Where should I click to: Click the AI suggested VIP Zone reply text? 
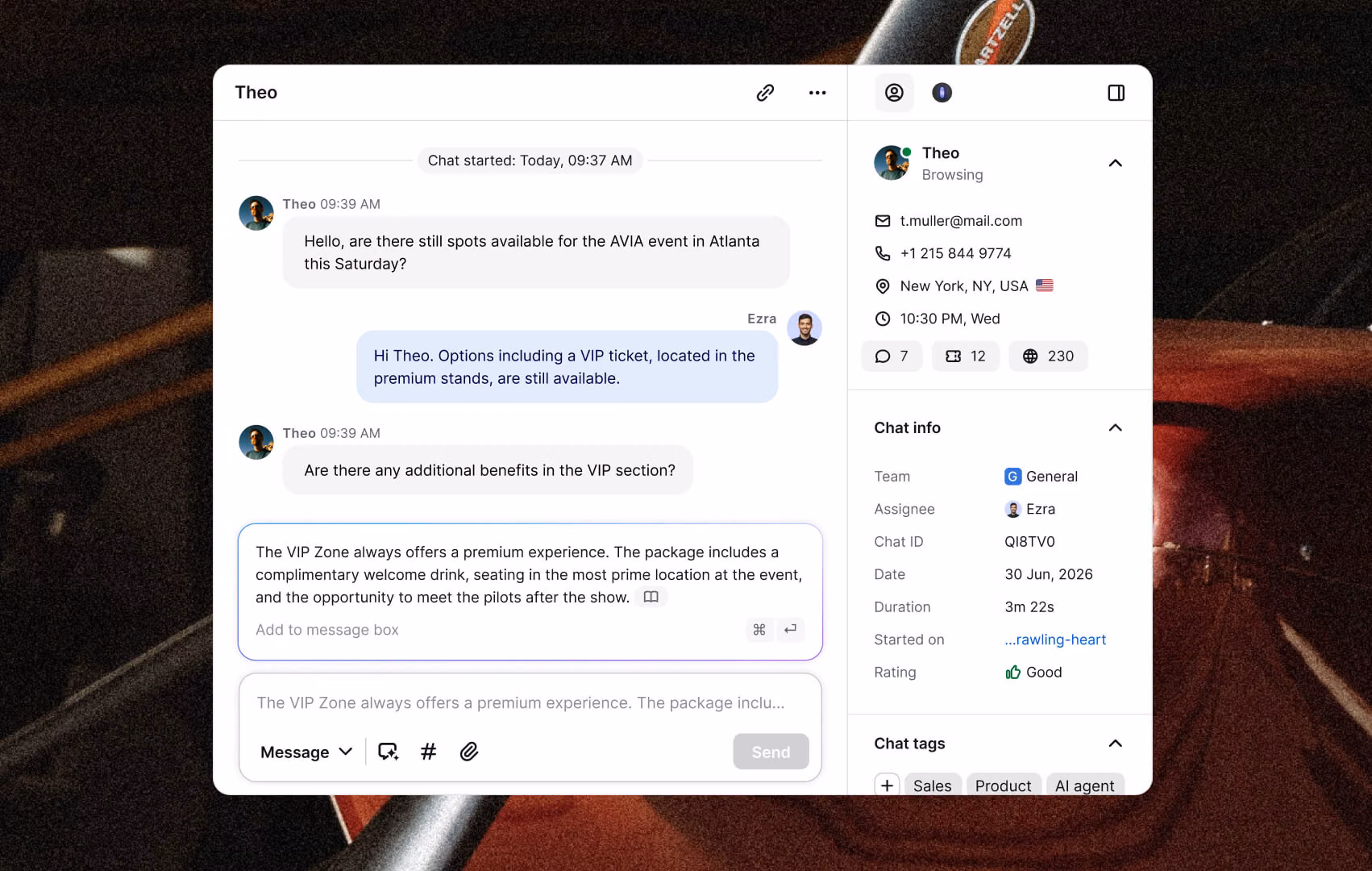pyautogui.click(x=529, y=575)
